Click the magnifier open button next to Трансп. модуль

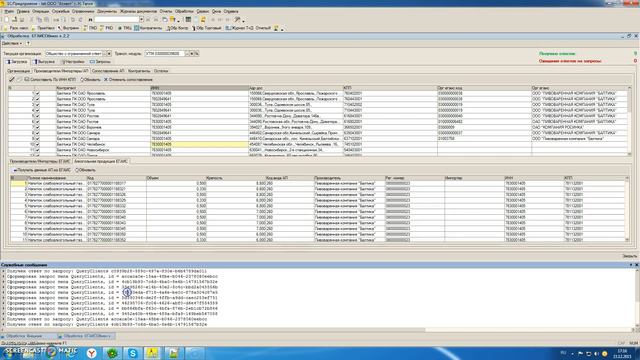tap(196, 53)
